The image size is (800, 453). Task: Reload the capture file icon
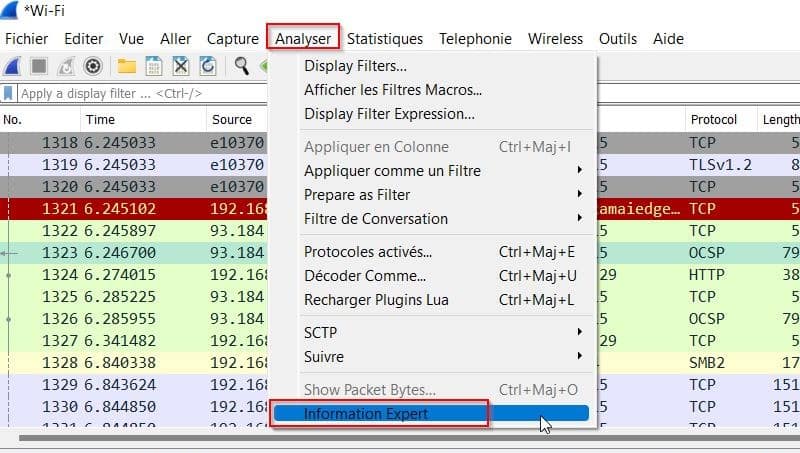pyautogui.click(x=208, y=66)
